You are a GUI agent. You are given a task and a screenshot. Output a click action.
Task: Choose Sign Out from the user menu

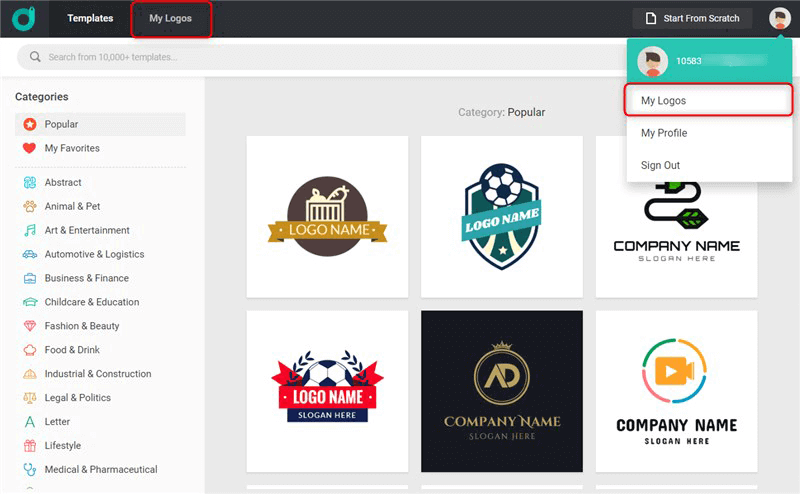(660, 165)
